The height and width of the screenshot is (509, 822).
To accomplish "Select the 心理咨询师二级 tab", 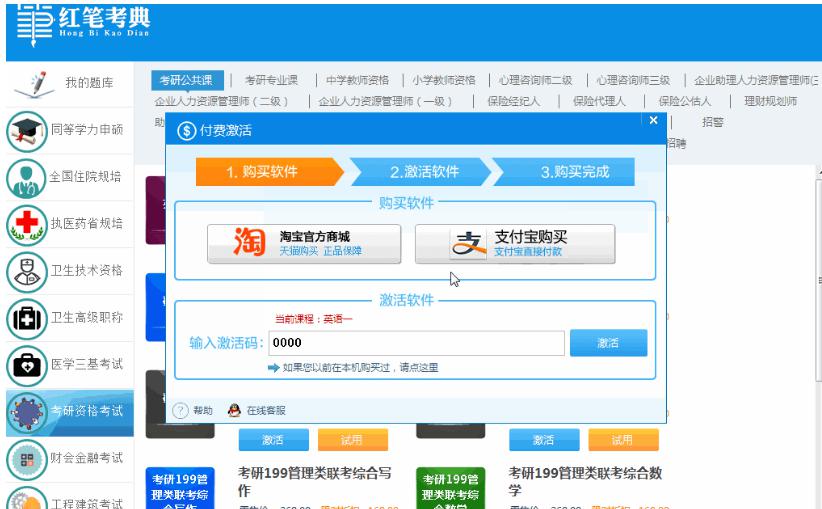I will [x=535, y=80].
